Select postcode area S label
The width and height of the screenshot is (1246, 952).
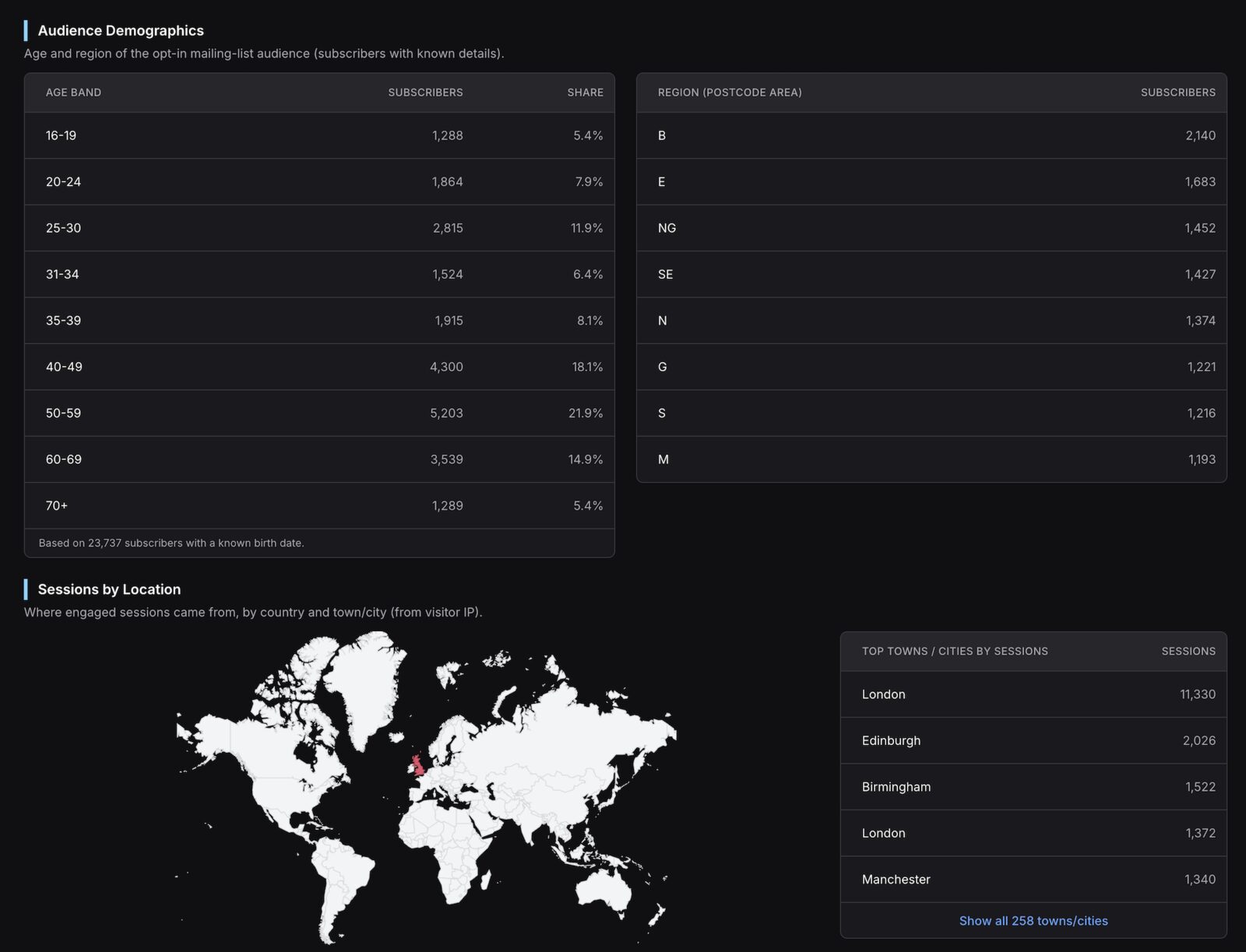[662, 413]
